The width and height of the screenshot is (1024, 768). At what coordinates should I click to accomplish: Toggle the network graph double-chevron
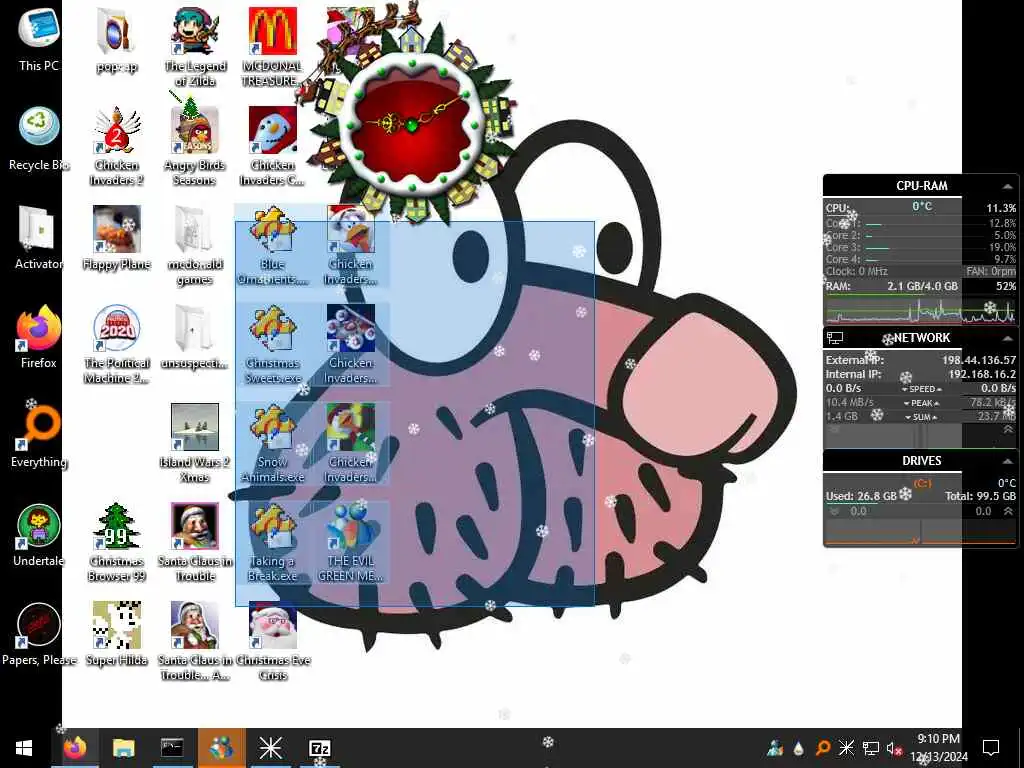click(x=1008, y=430)
